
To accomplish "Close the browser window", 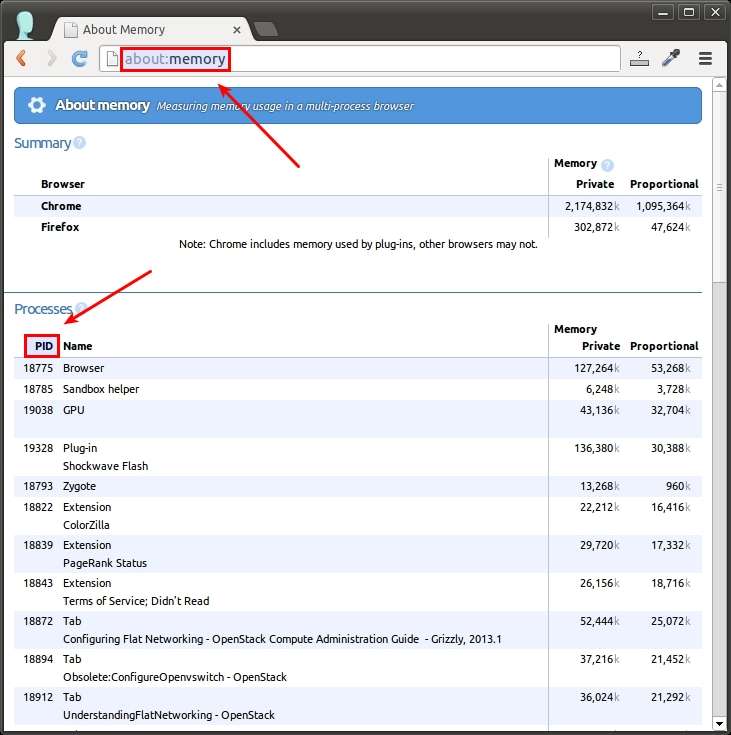I will pyautogui.click(x=715, y=13).
